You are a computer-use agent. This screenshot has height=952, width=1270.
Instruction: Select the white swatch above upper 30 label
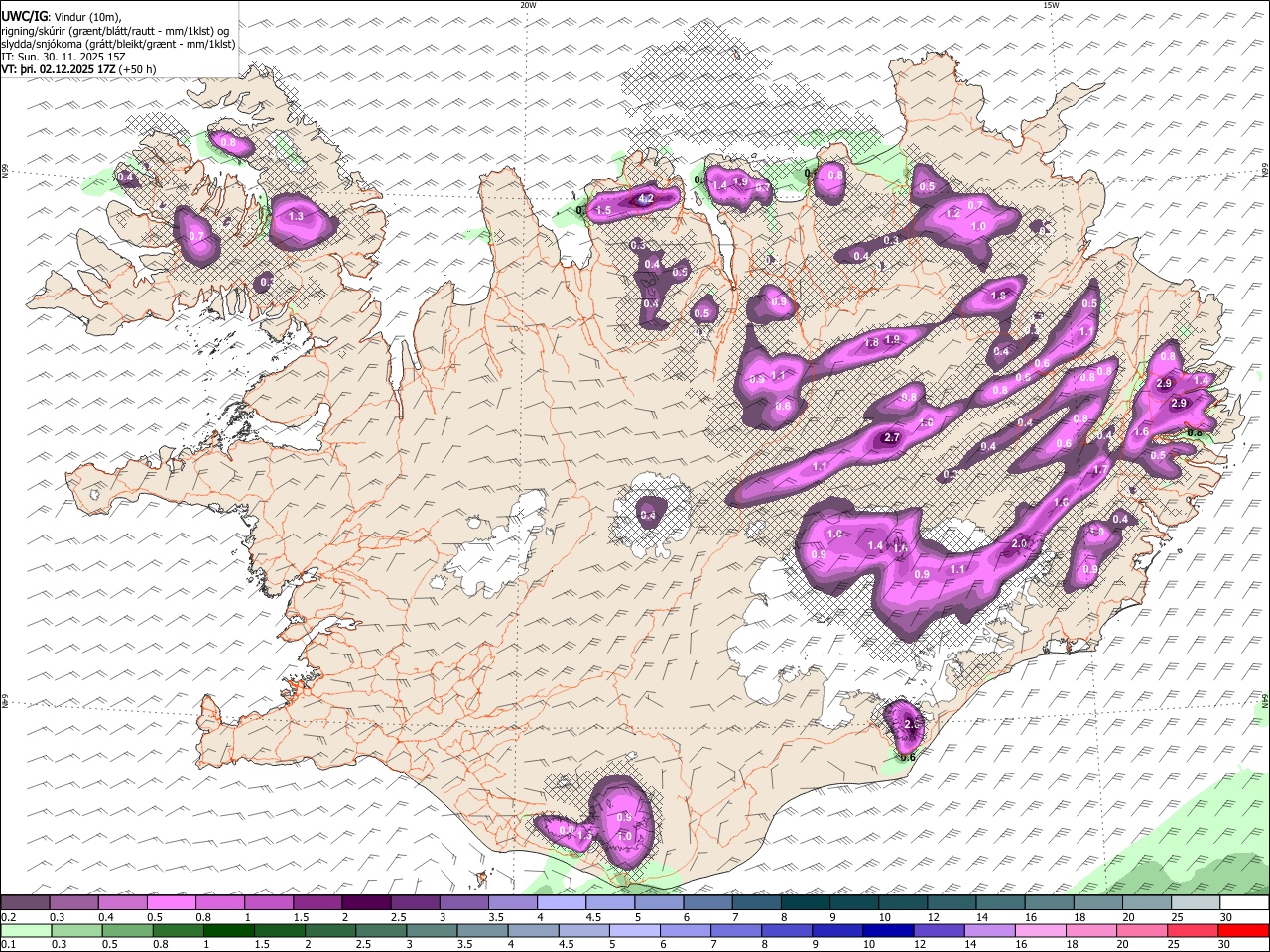(x=1243, y=903)
